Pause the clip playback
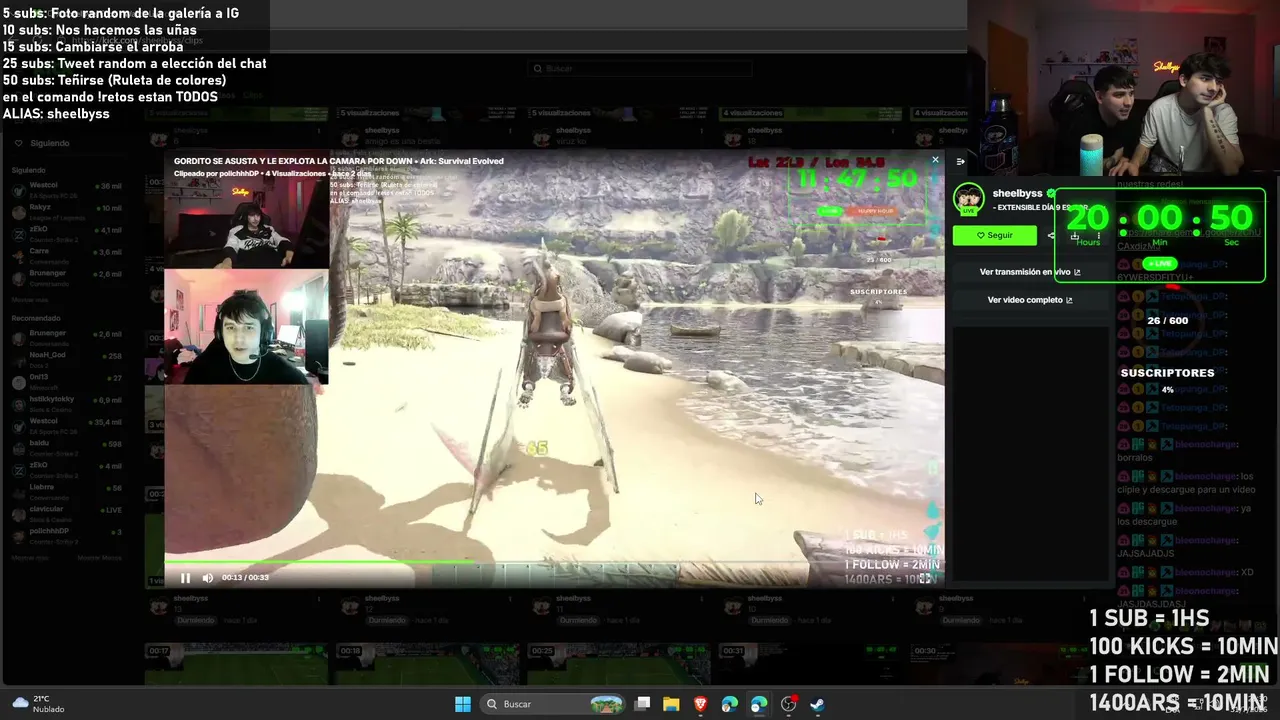 [x=185, y=577]
